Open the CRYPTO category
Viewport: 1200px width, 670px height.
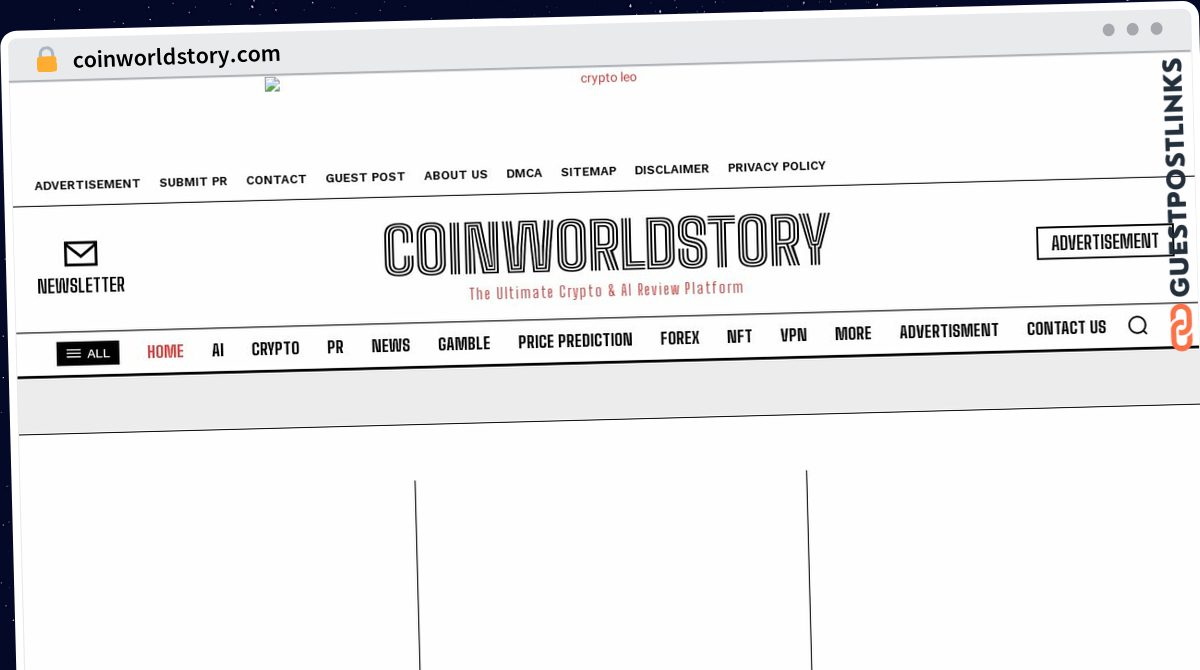275,348
